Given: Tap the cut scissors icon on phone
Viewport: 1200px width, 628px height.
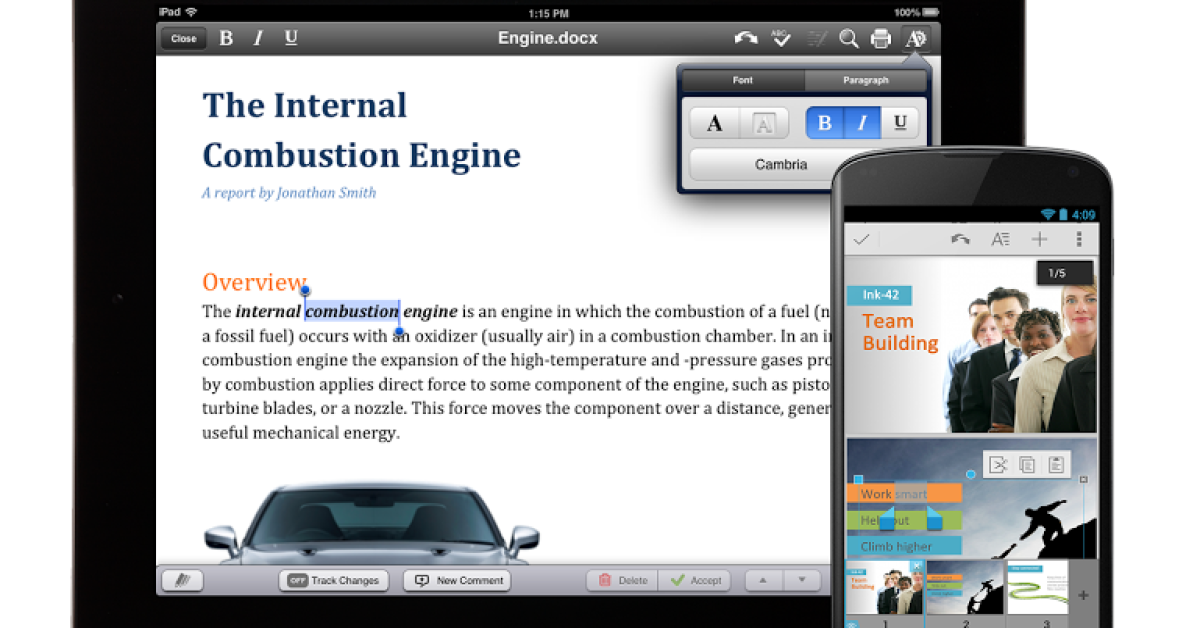Looking at the screenshot, I should click(x=997, y=464).
